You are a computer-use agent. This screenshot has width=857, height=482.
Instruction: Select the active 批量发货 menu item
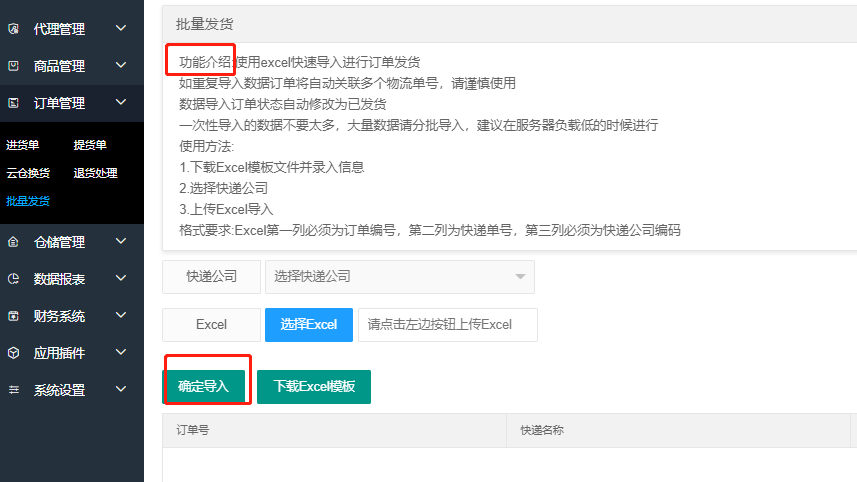click(28, 201)
